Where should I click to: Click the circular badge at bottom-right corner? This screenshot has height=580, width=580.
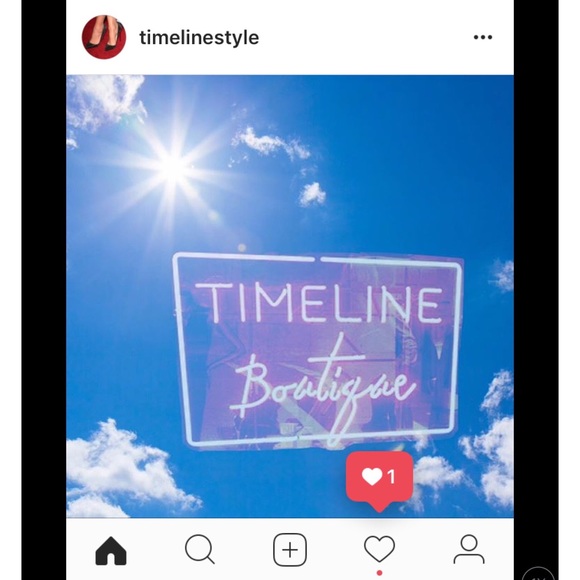pyautogui.click(x=538, y=574)
